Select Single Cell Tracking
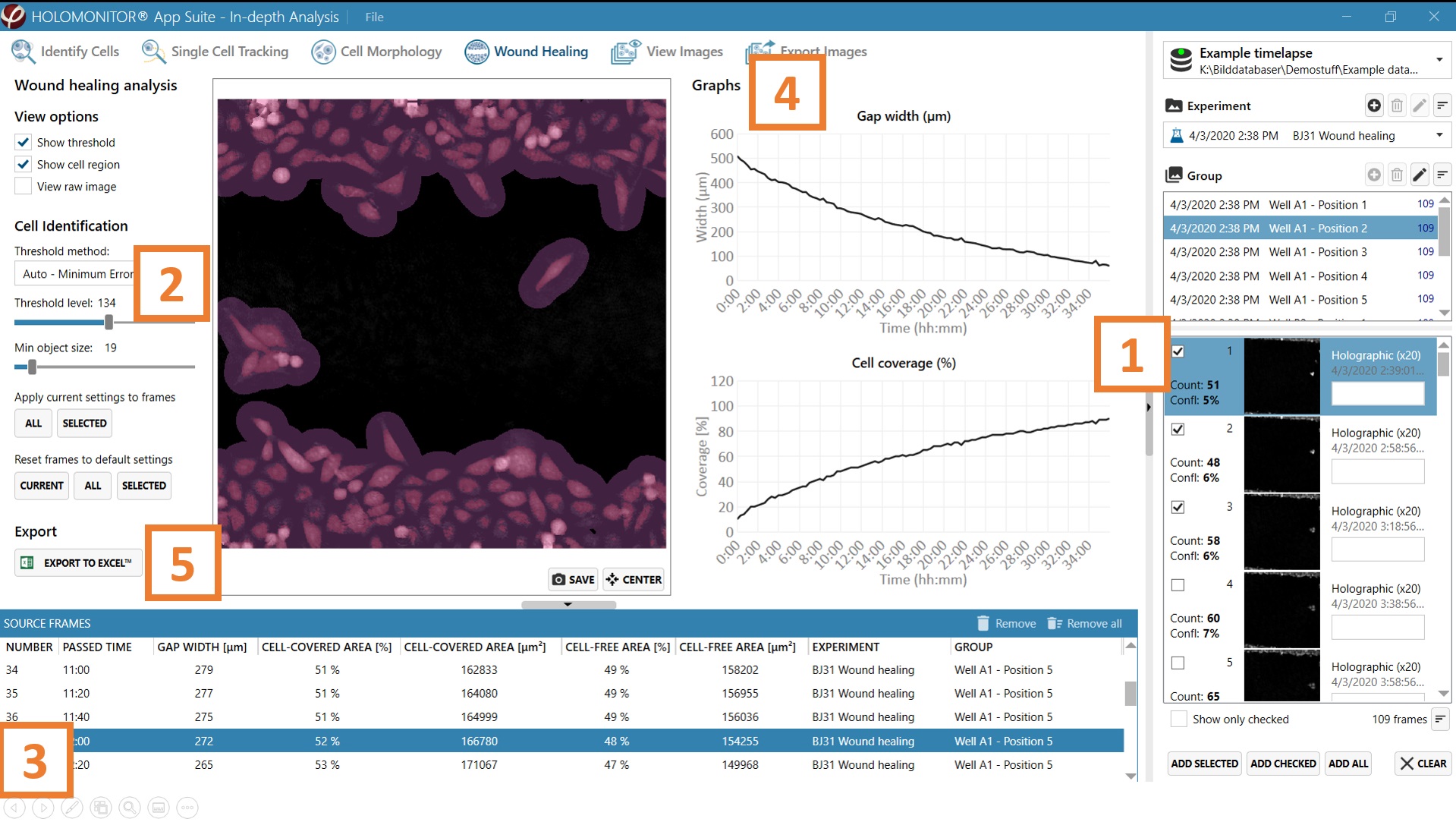 [x=229, y=51]
